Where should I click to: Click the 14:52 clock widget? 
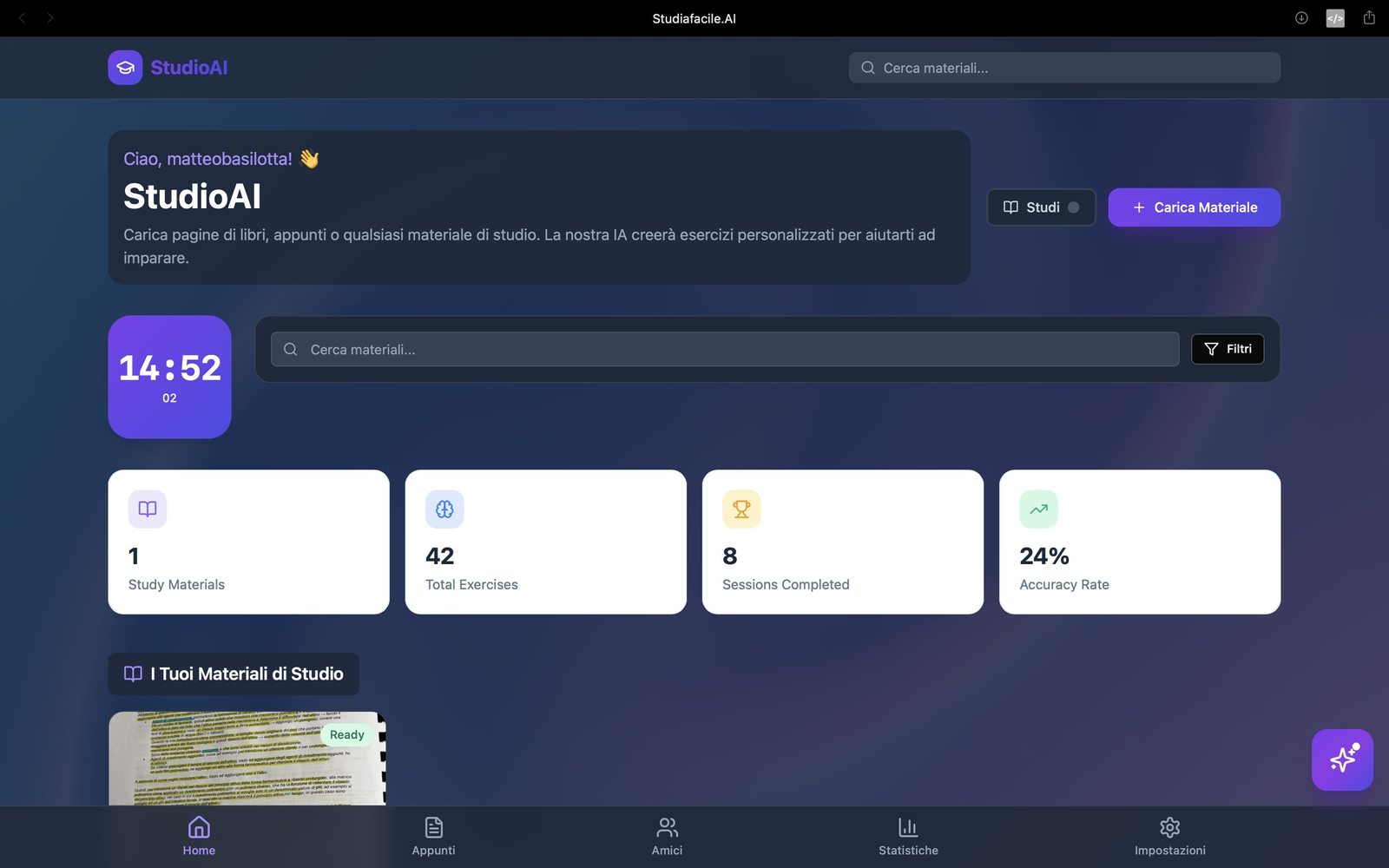click(169, 377)
